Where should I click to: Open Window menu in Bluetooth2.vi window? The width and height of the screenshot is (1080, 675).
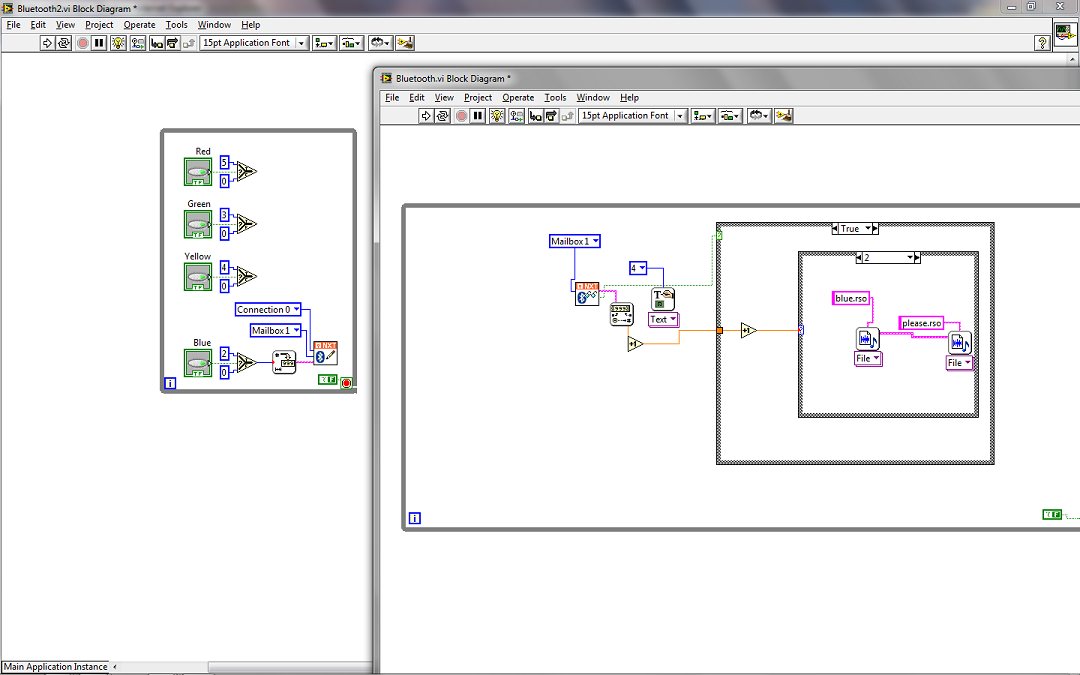click(x=214, y=25)
